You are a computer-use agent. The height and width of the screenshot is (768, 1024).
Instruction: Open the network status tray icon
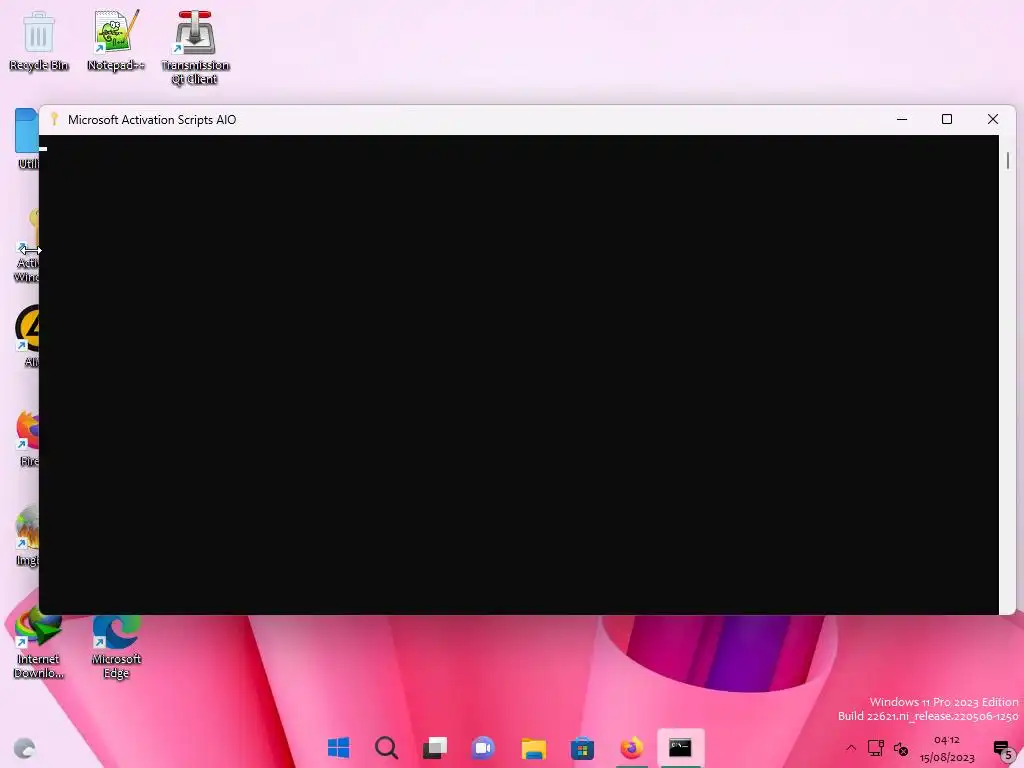[x=875, y=748]
